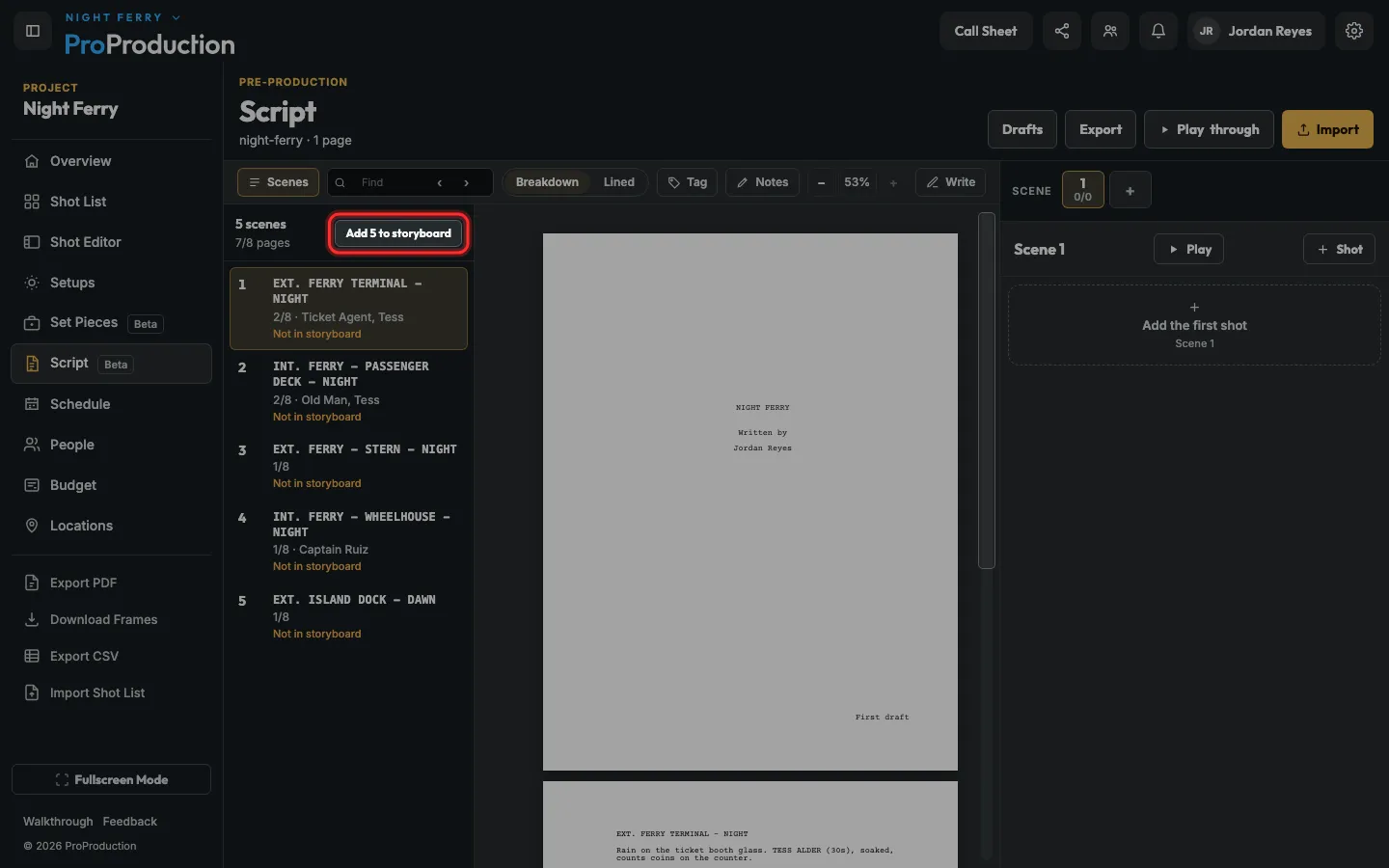
Task: Start Play through
Action: tap(1209, 129)
